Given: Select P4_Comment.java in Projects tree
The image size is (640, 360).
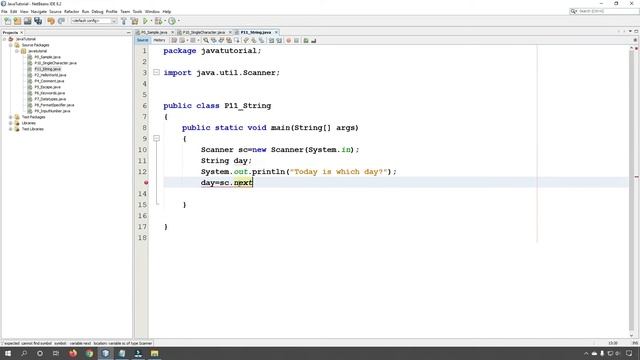Looking at the screenshot, I should click(49, 81).
